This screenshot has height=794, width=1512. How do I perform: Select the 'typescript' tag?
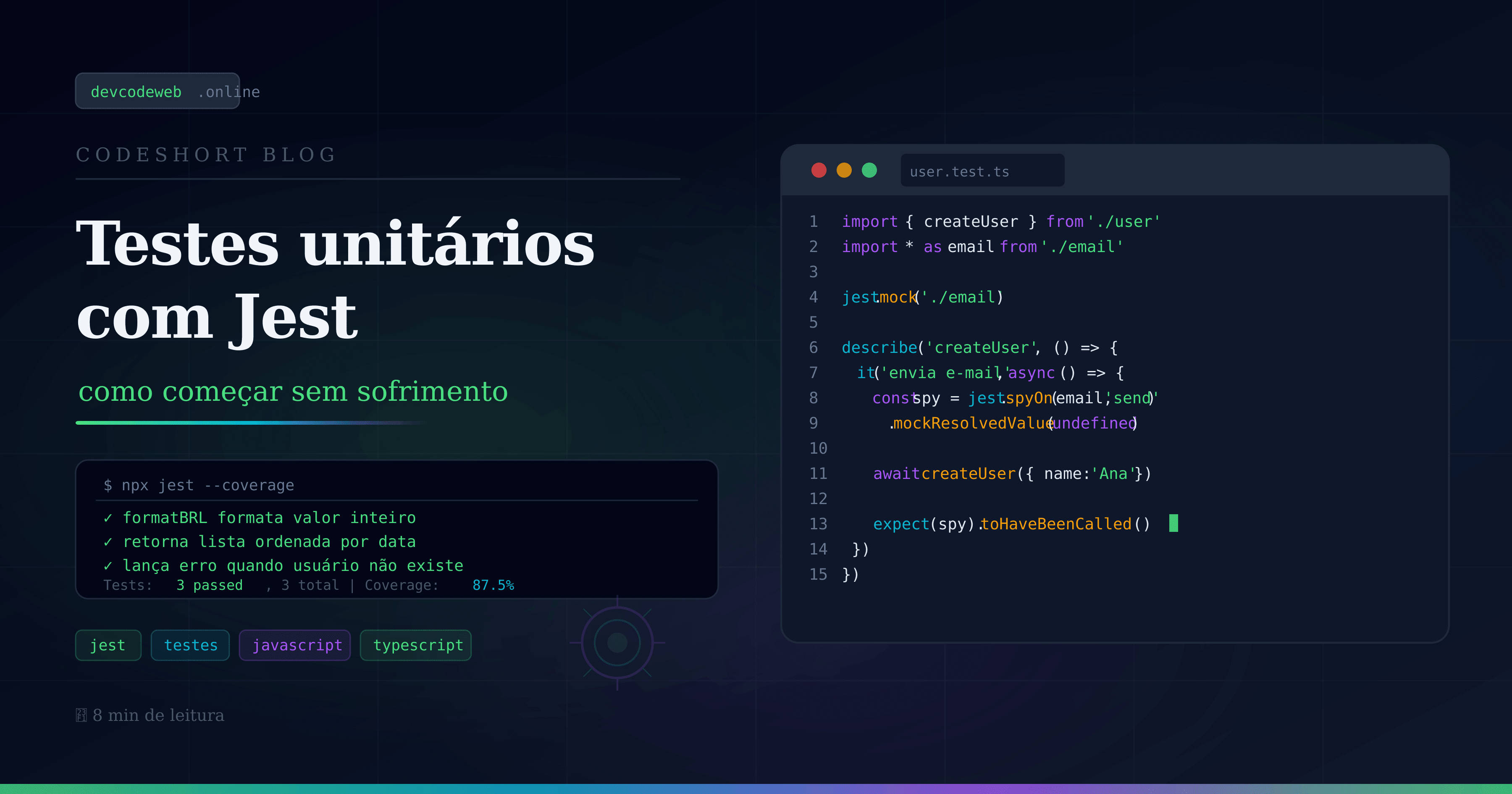415,645
